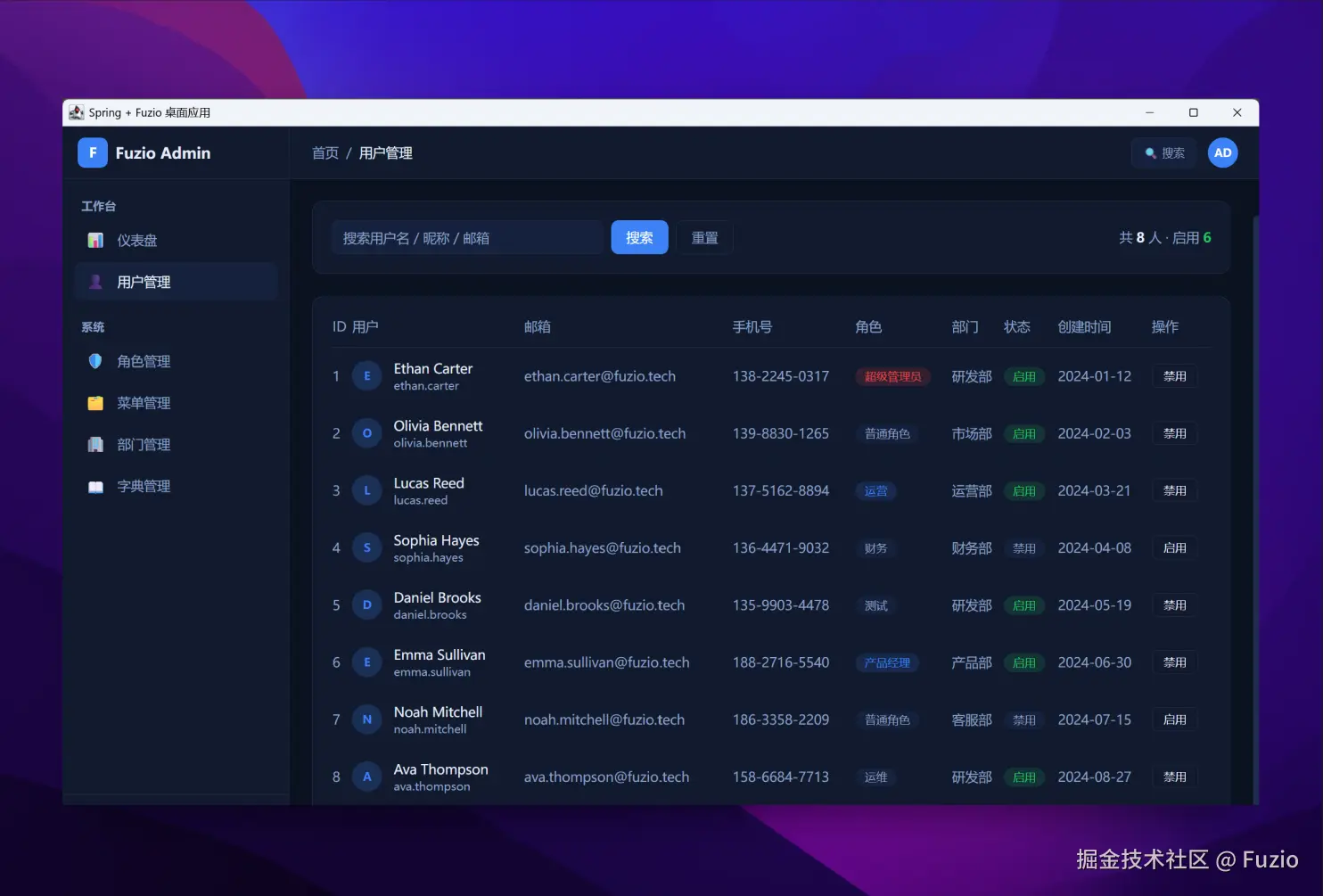Click the vertical scrollbar on the right
Screen dimensions: 1323x896
[x=1255, y=508]
